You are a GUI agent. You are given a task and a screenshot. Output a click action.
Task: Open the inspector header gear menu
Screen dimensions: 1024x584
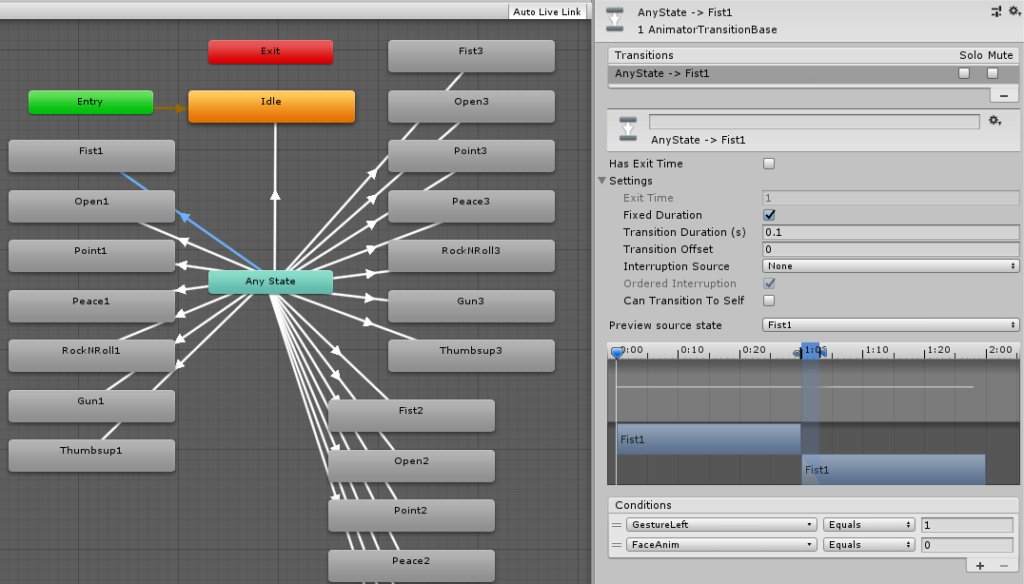point(1012,12)
